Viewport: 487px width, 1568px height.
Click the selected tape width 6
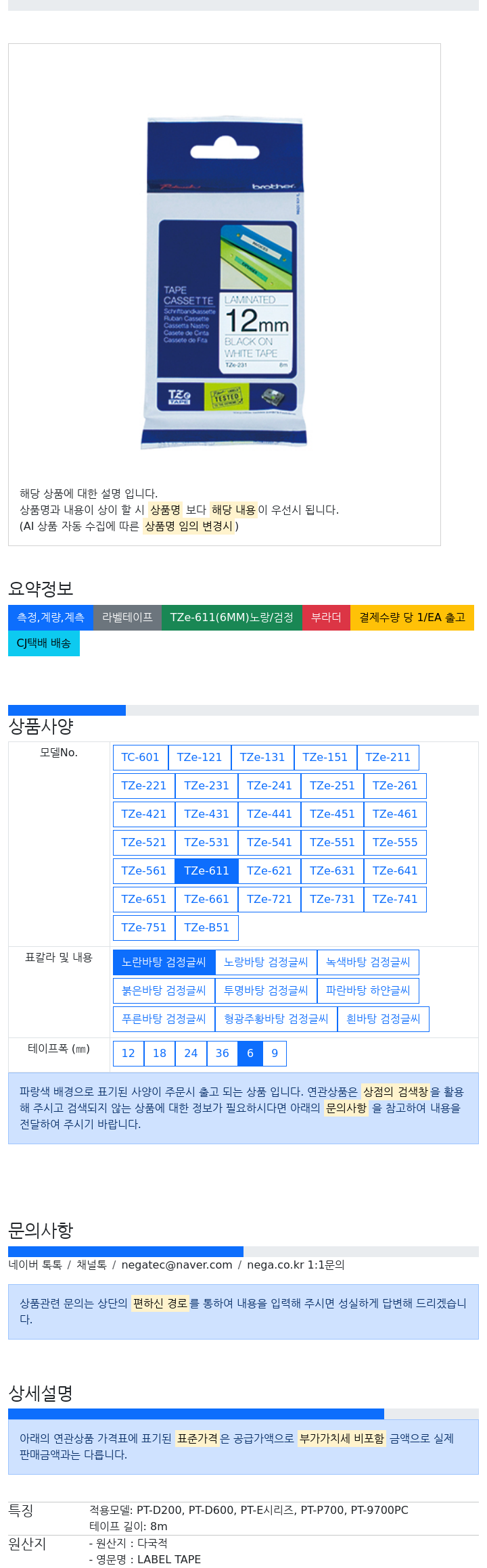pyautogui.click(x=250, y=1054)
